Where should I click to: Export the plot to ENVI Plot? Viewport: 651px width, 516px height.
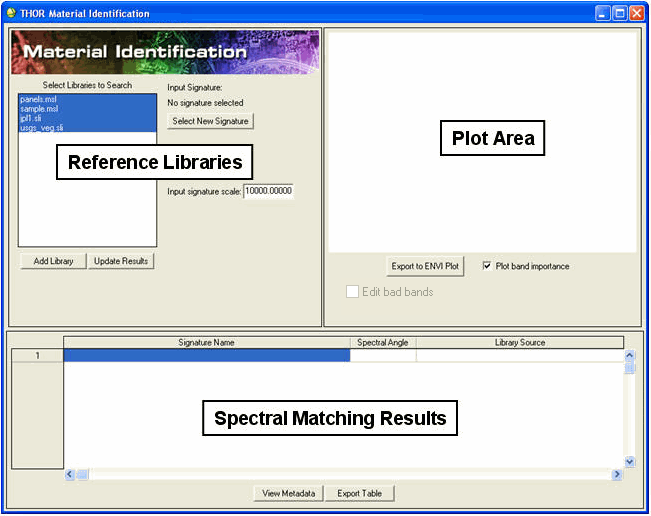point(425,266)
